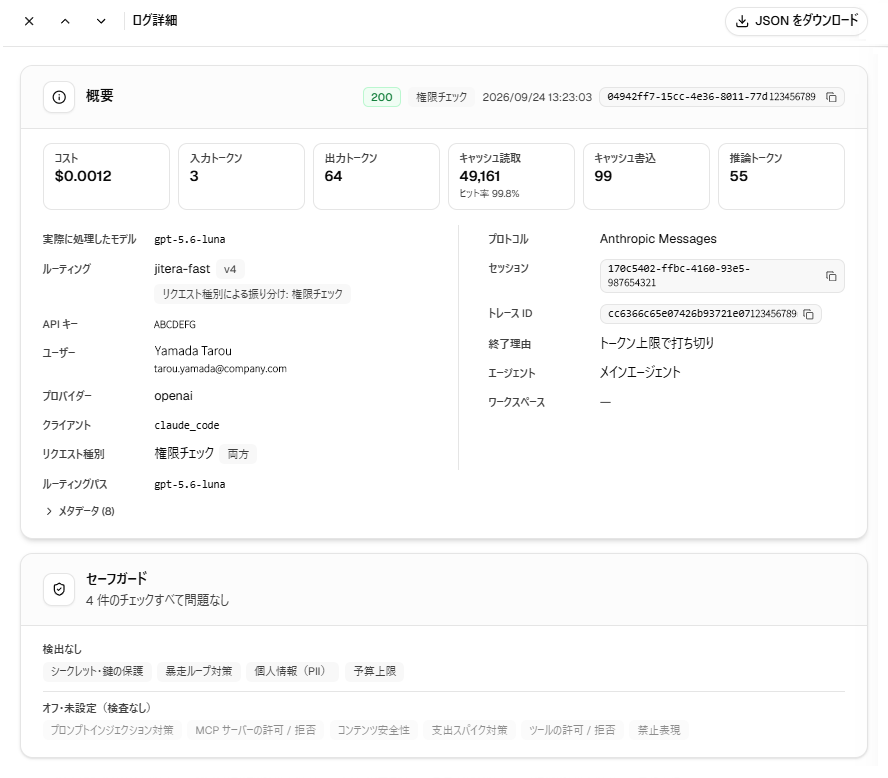Click the リクエスト種別による振り分け badge
The image size is (888, 778).
click(x=253, y=294)
